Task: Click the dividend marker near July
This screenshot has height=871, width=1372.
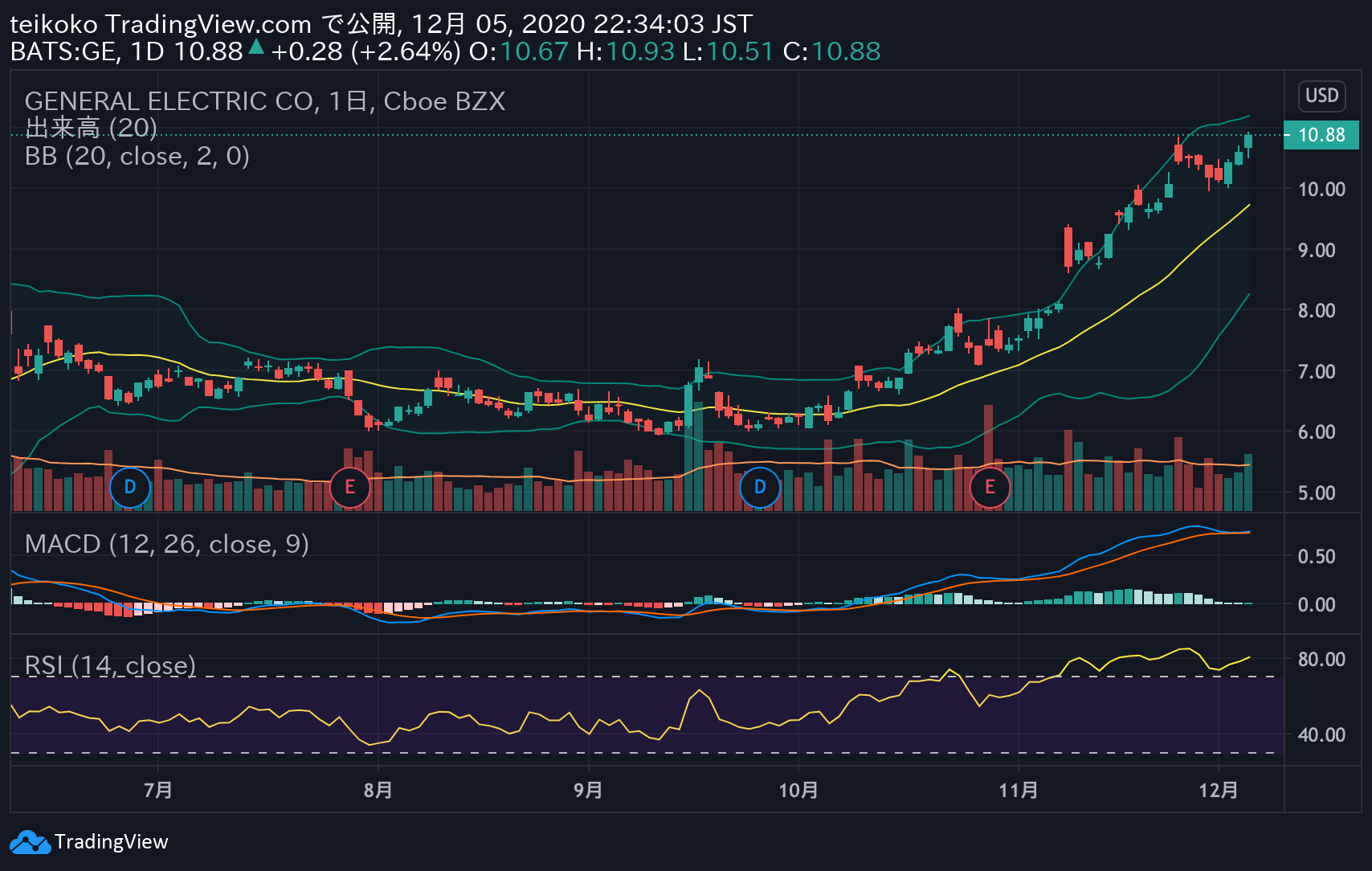Action: pos(129,487)
